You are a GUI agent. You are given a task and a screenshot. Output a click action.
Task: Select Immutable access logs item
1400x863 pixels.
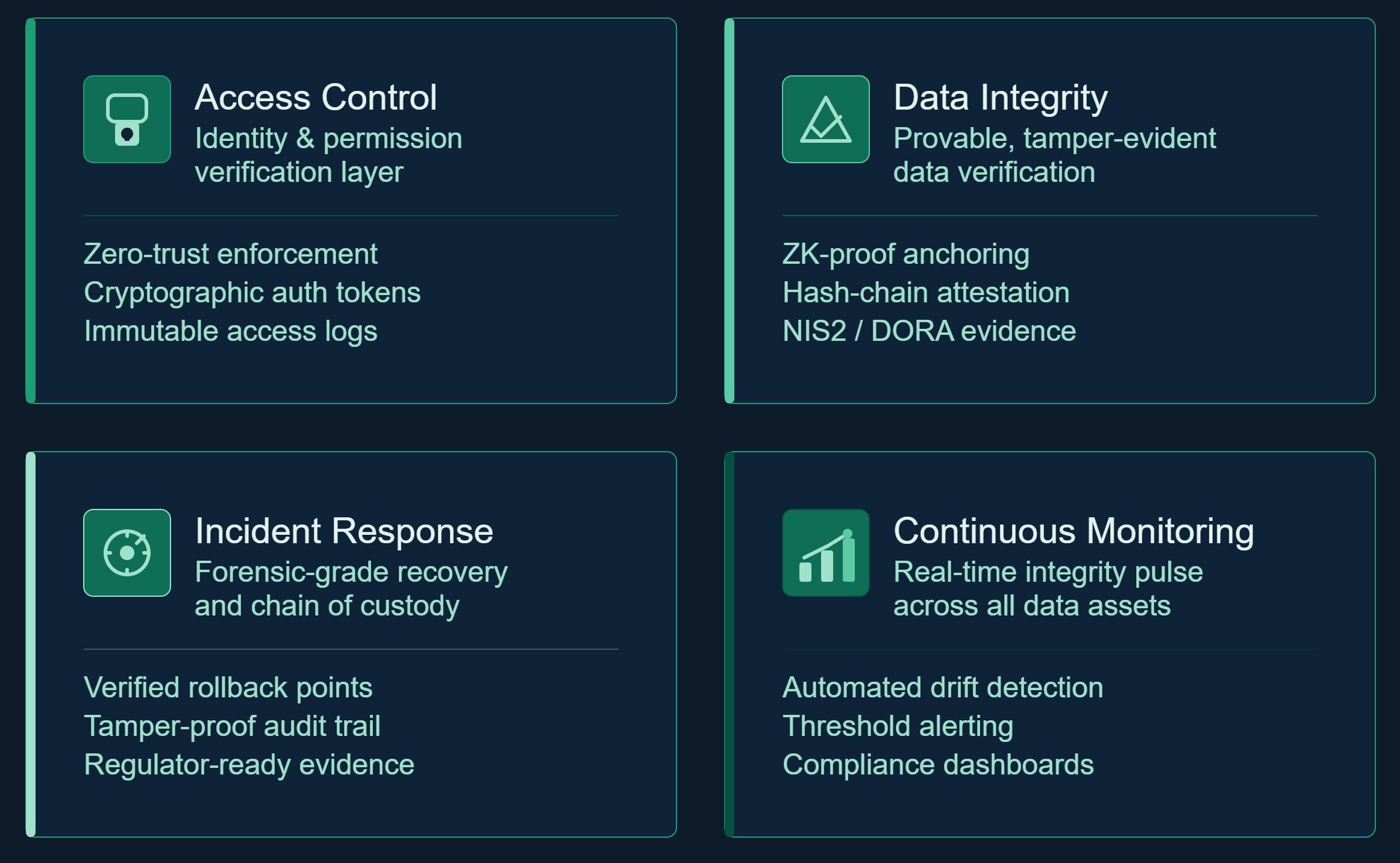pyautogui.click(x=231, y=331)
